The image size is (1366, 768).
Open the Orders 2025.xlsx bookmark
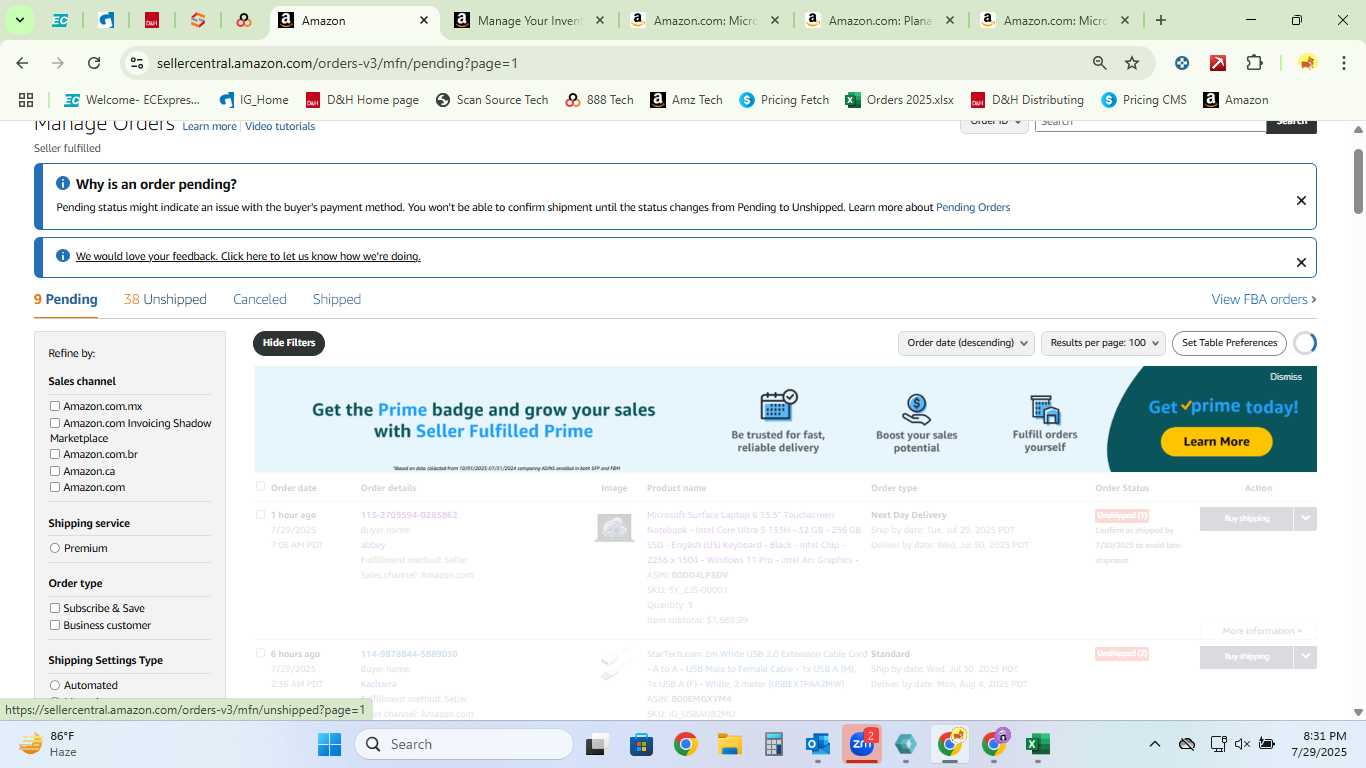pos(899,100)
